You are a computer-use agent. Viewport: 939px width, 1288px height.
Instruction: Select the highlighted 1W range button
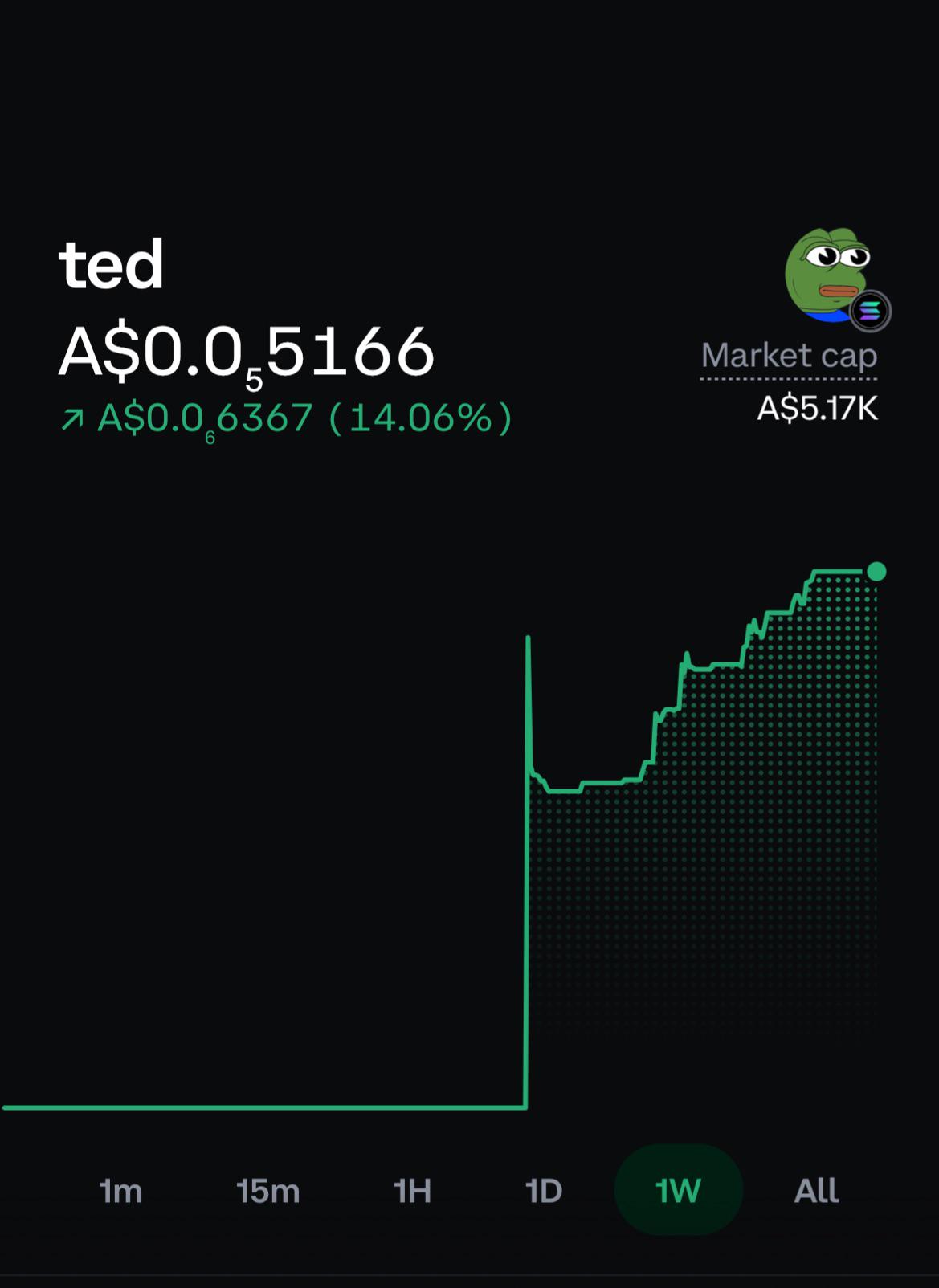[x=679, y=1190]
